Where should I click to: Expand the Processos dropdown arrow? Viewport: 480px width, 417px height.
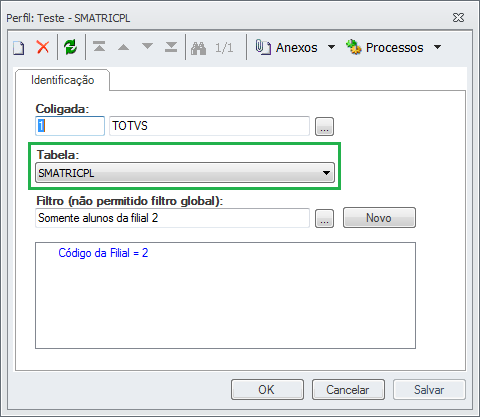pos(438,47)
